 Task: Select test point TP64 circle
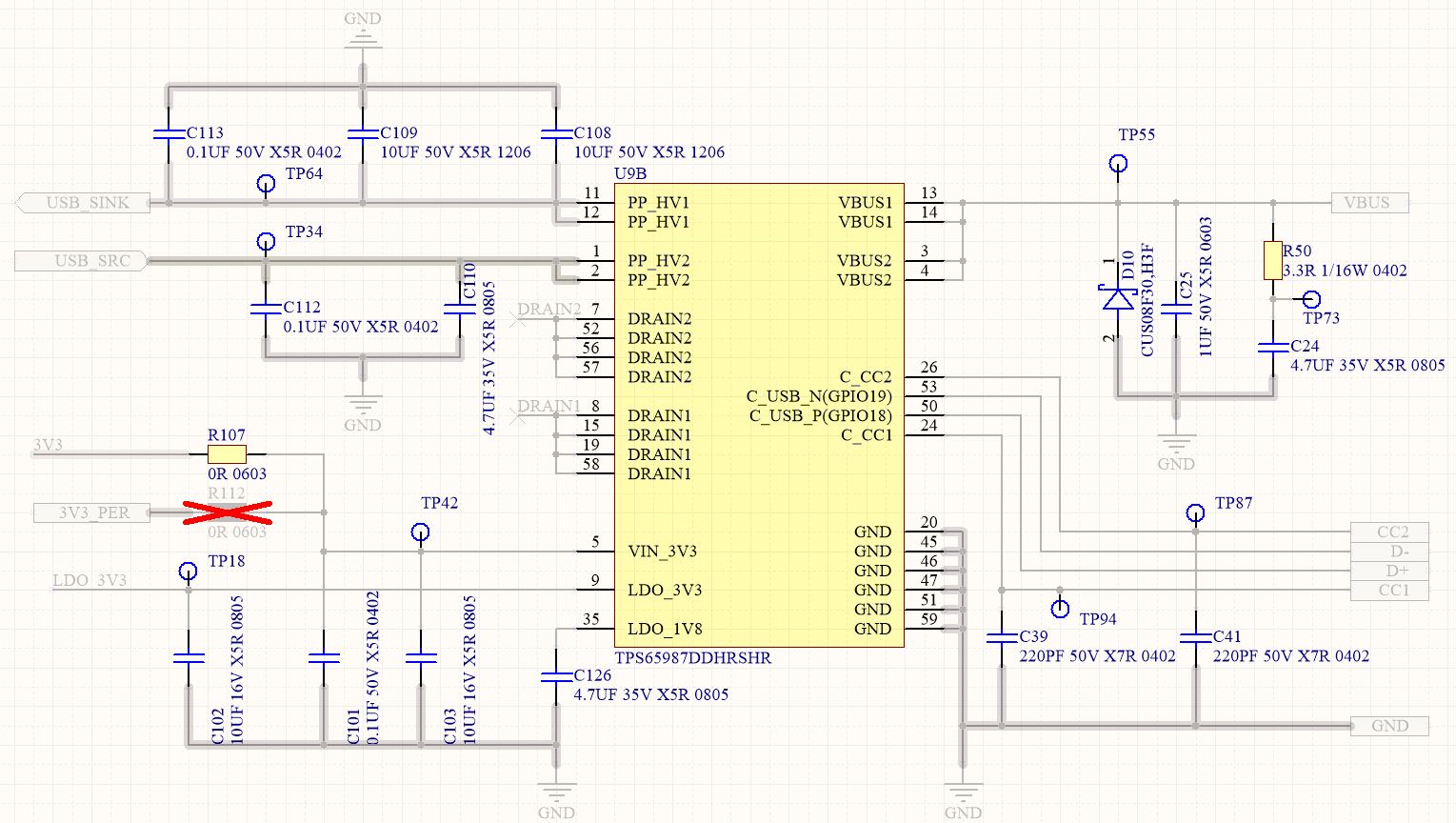[266, 183]
